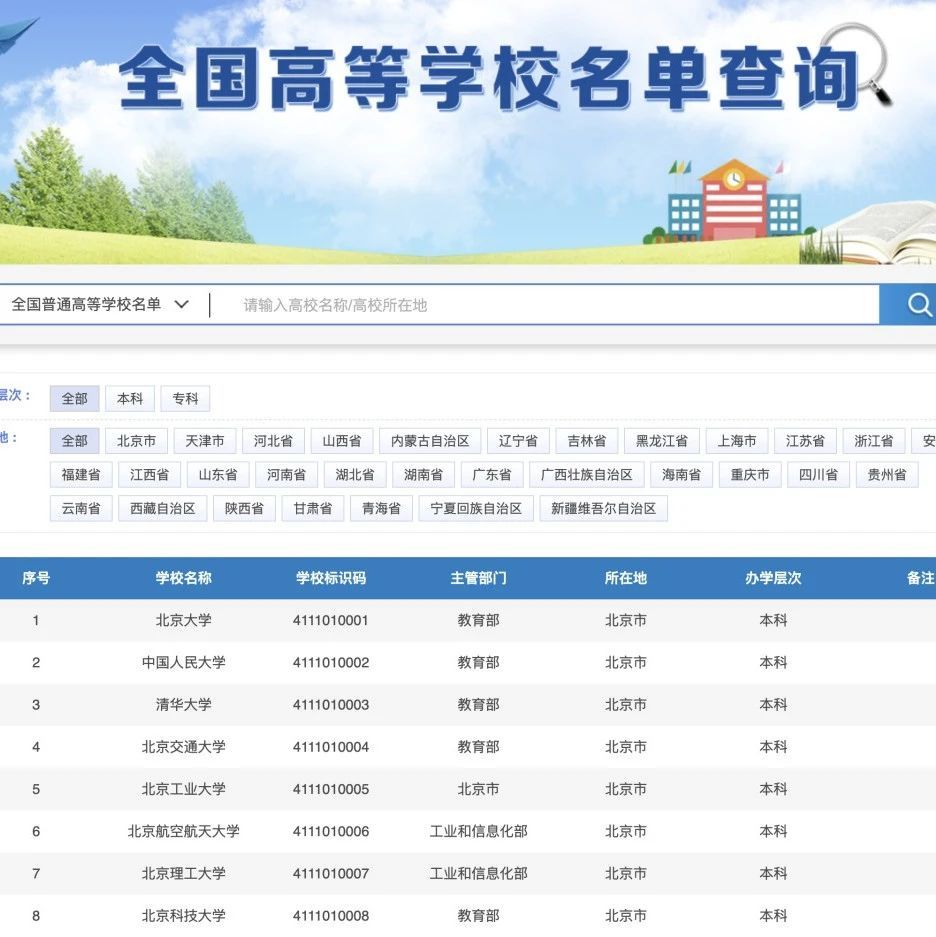936x937 pixels.
Task: Click 工业和信息化部 in 北京理工大学 row
Action: click(478, 874)
